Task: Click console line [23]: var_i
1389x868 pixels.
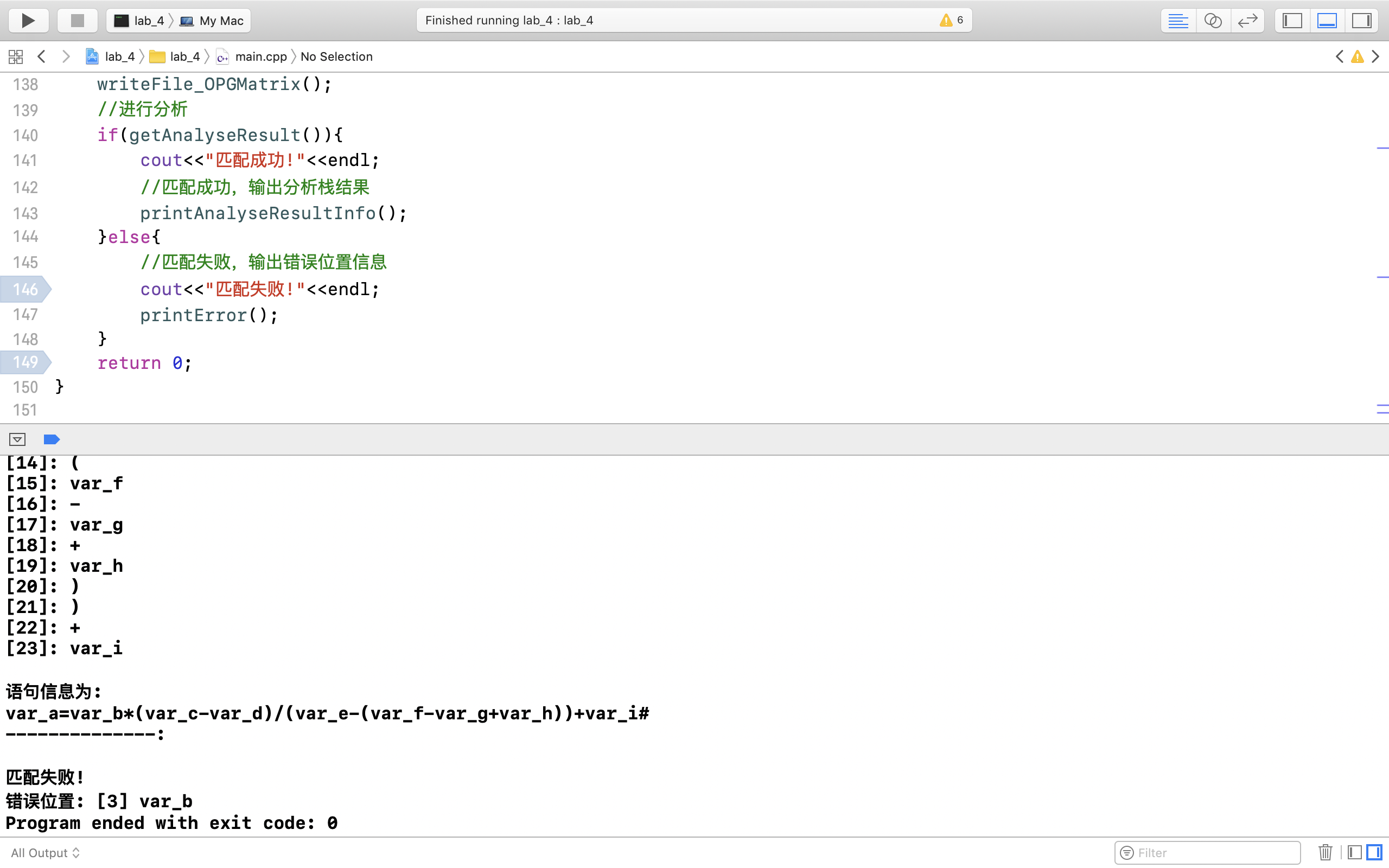Action: click(64, 648)
